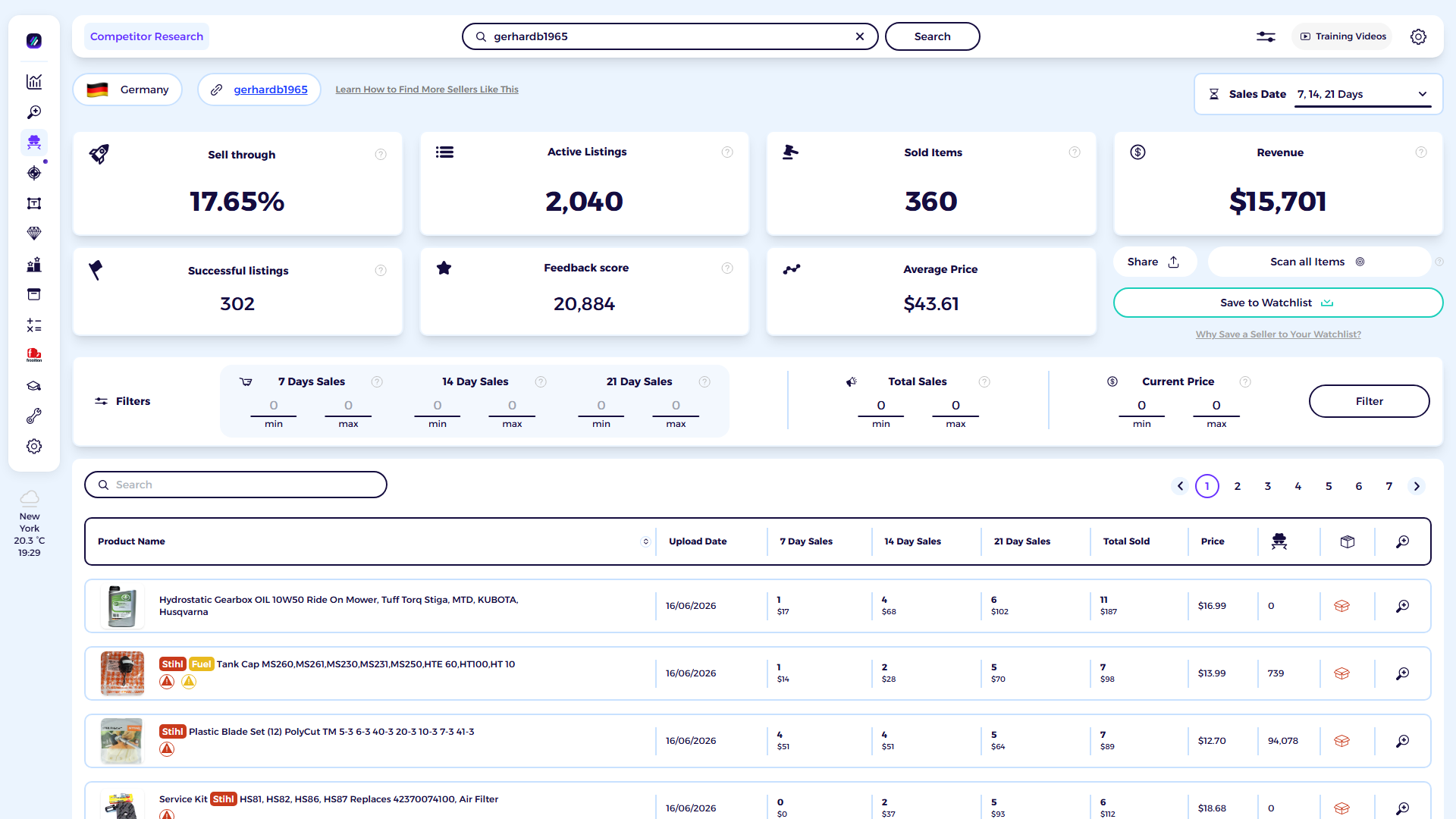Viewport: 1456px width, 819px height.
Task: Open Stihl Tank Cap product thumbnail
Action: 122,673
